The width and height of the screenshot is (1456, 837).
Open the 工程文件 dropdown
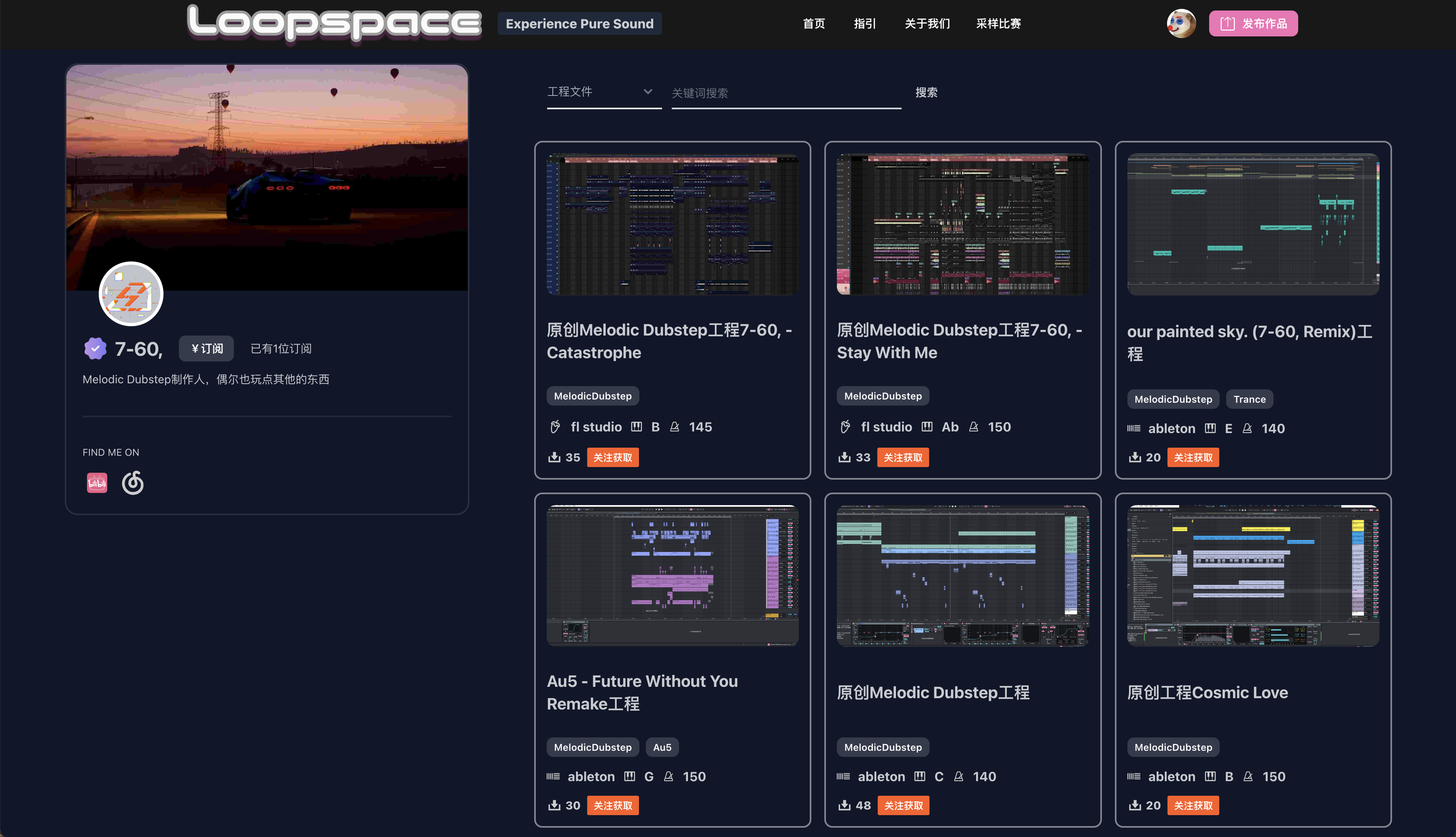[603, 92]
